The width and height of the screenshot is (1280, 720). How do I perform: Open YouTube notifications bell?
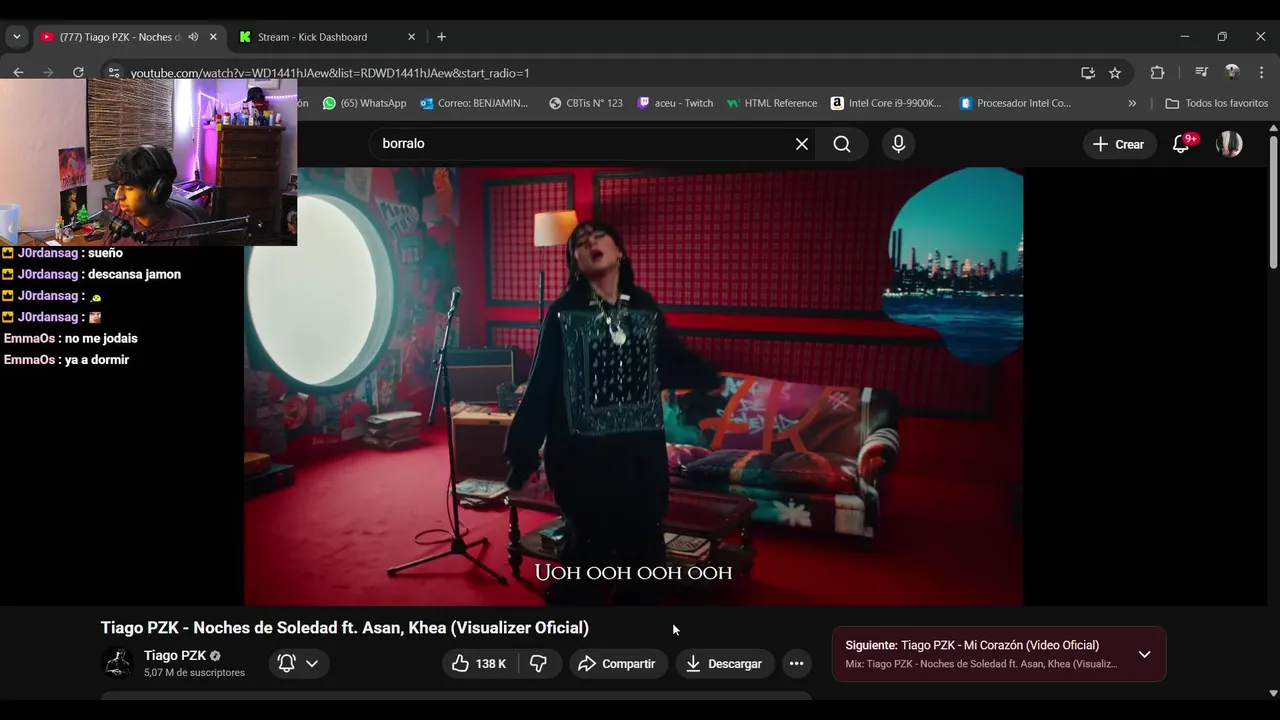click(1181, 144)
